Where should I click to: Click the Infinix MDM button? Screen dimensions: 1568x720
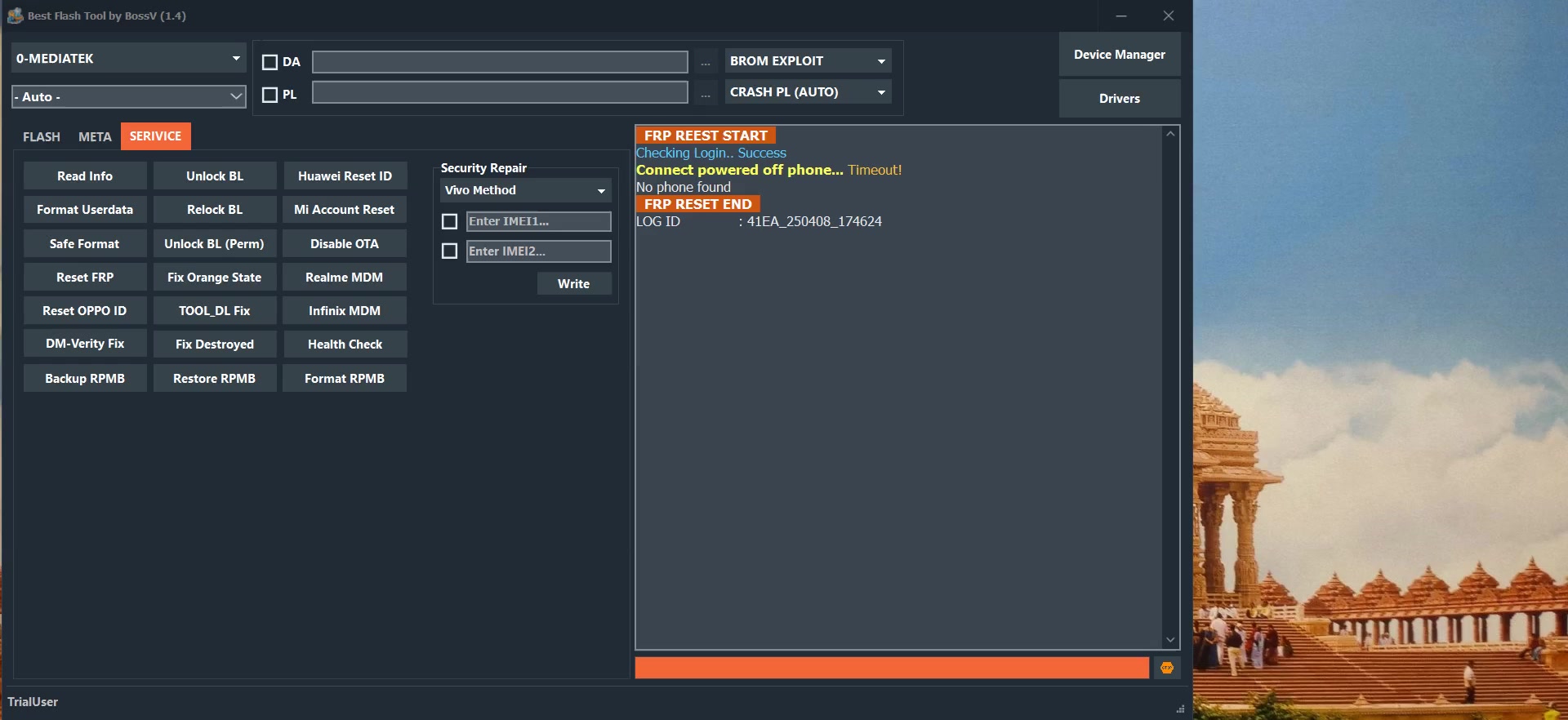tap(345, 311)
